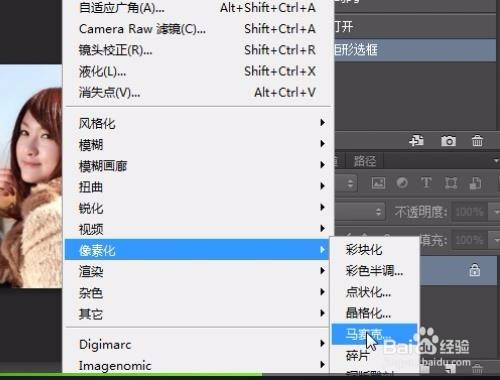The height and width of the screenshot is (380, 500).
Task: Open the opacity slider dropdown arrow
Action: [x=495, y=212]
